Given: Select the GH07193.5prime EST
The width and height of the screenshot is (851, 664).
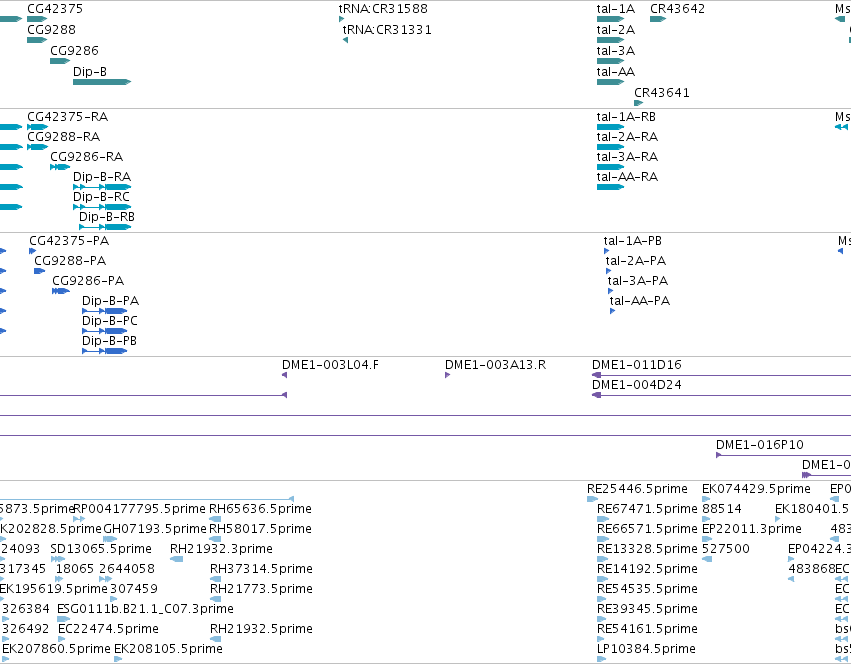Looking at the screenshot, I should (x=110, y=539).
